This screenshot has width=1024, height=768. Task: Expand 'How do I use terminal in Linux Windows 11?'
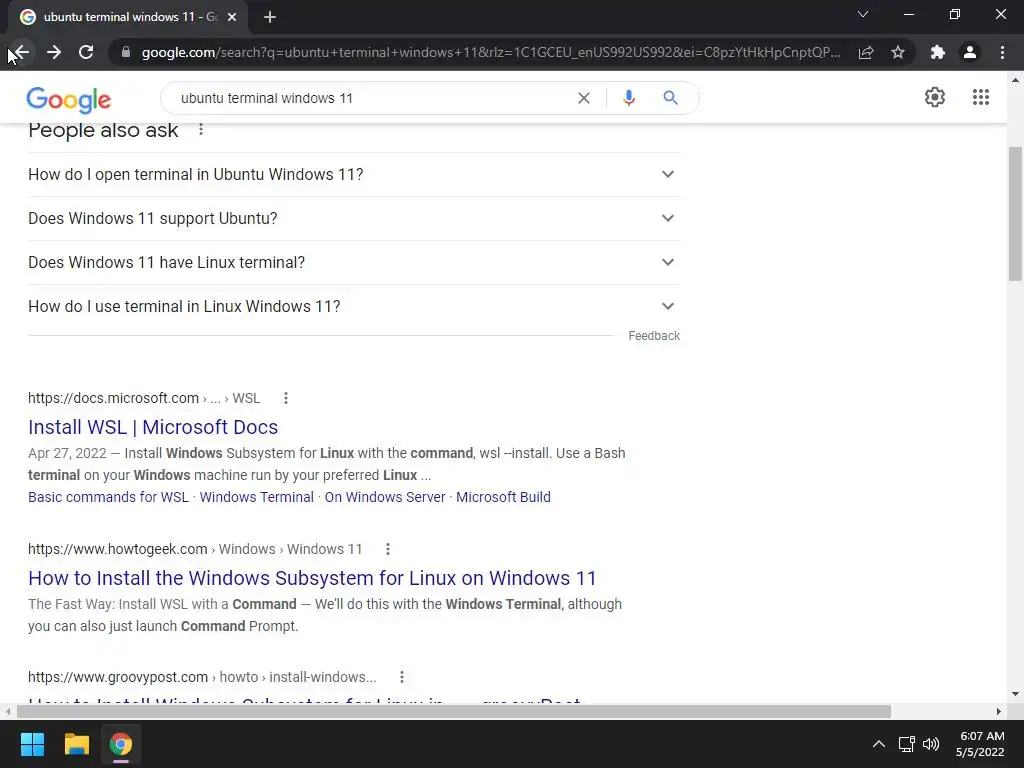pyautogui.click(x=353, y=306)
